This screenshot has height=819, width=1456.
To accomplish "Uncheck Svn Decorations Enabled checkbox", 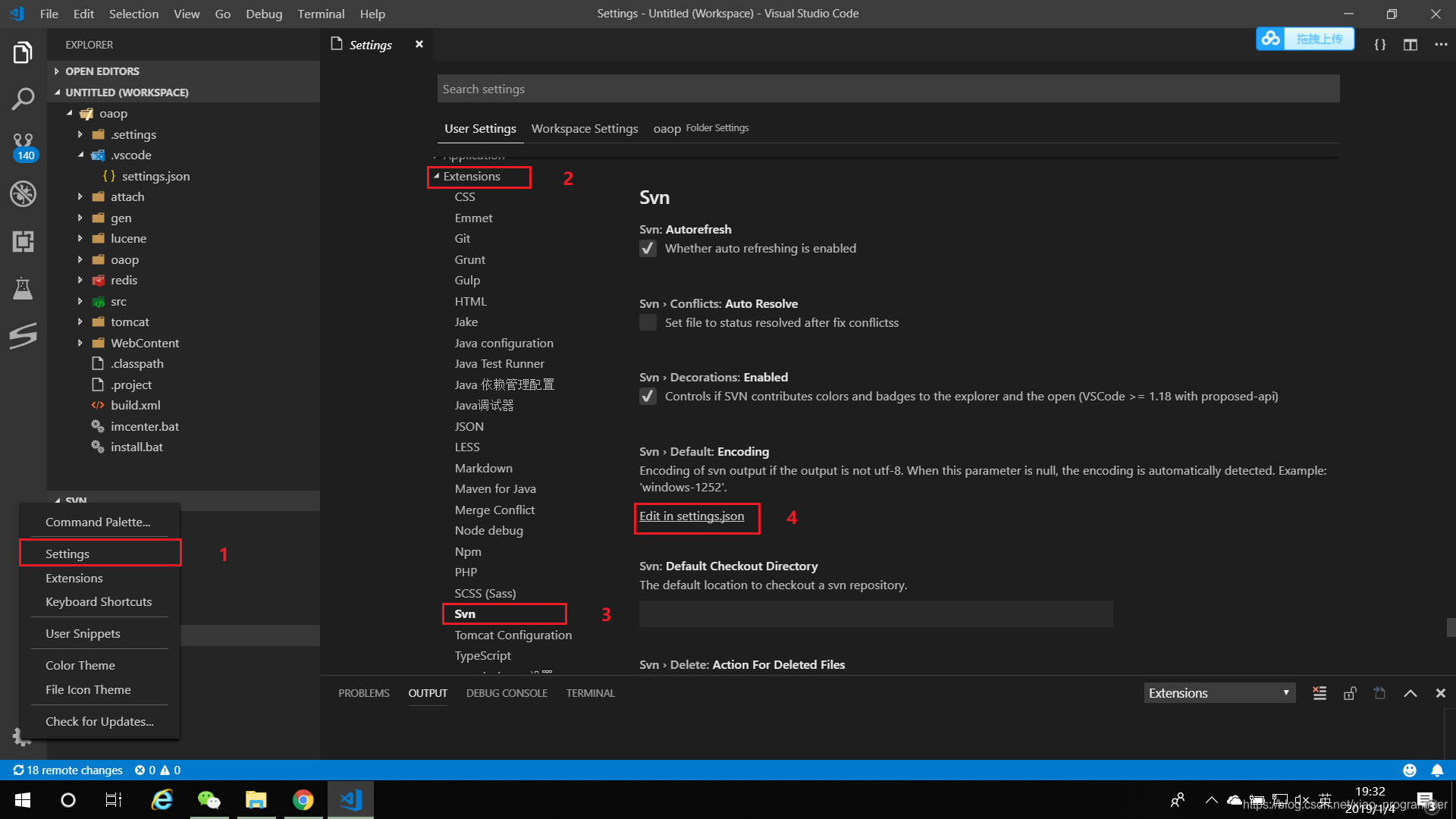I will pos(648,397).
